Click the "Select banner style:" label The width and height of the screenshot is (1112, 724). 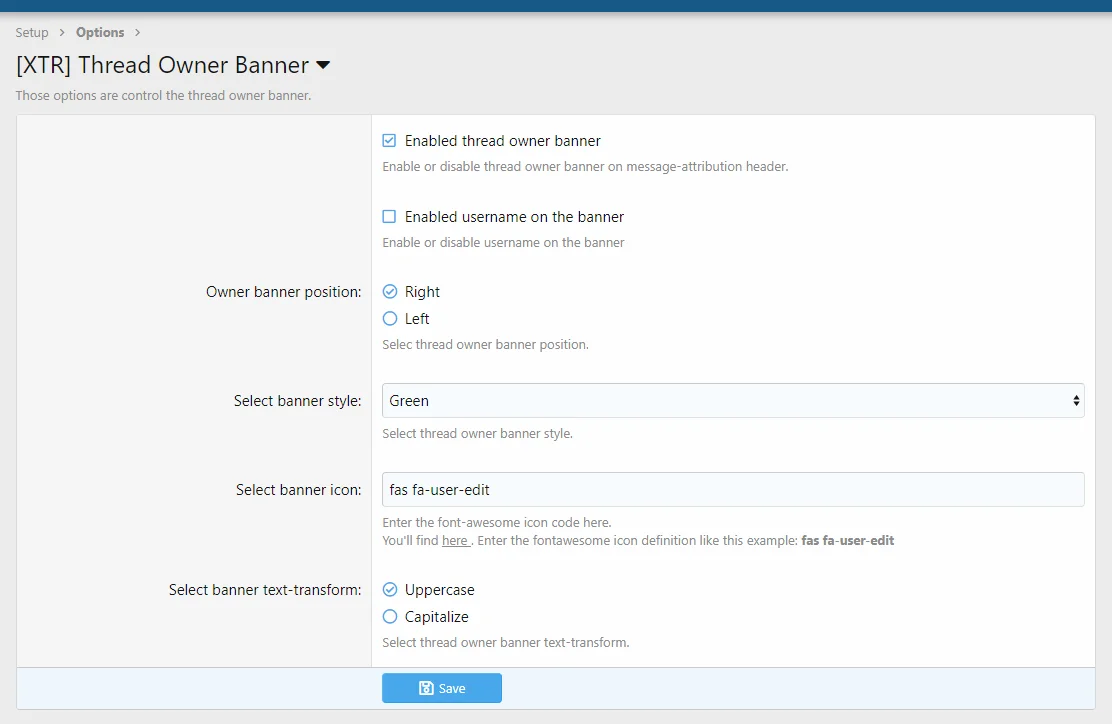pos(297,401)
